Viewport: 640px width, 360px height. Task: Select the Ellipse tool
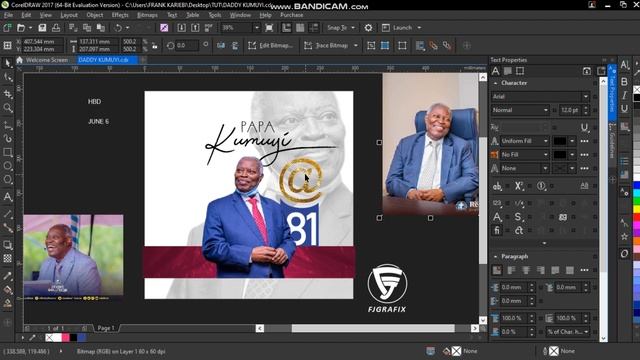point(7,166)
